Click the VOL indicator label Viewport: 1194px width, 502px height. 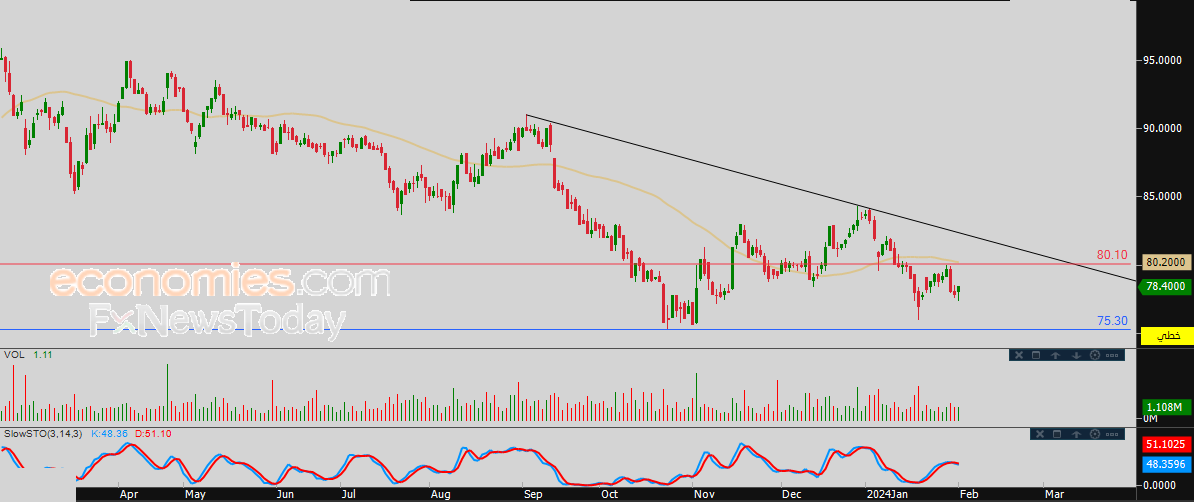pyautogui.click(x=14, y=355)
